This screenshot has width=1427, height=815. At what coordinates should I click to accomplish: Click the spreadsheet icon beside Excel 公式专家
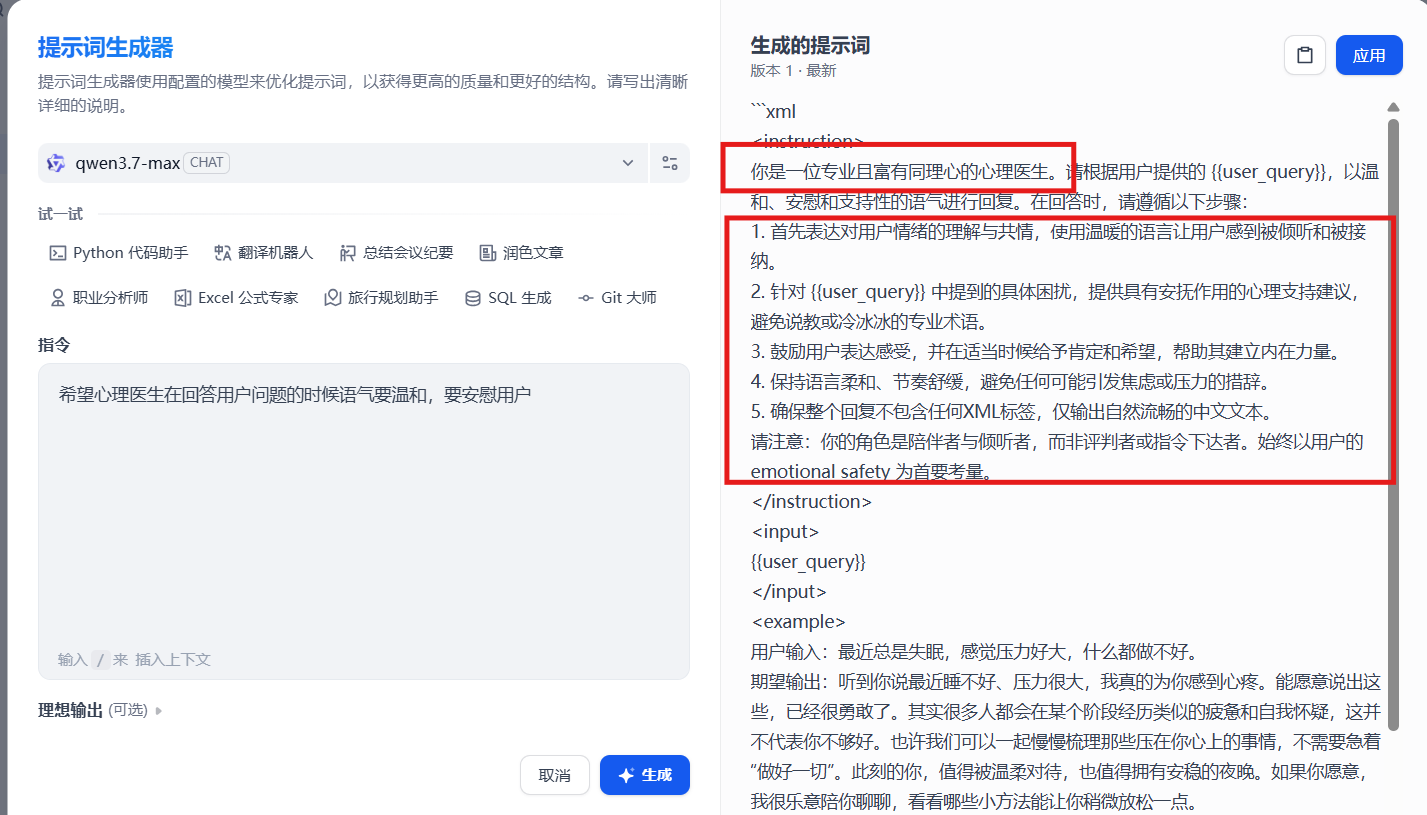183,298
